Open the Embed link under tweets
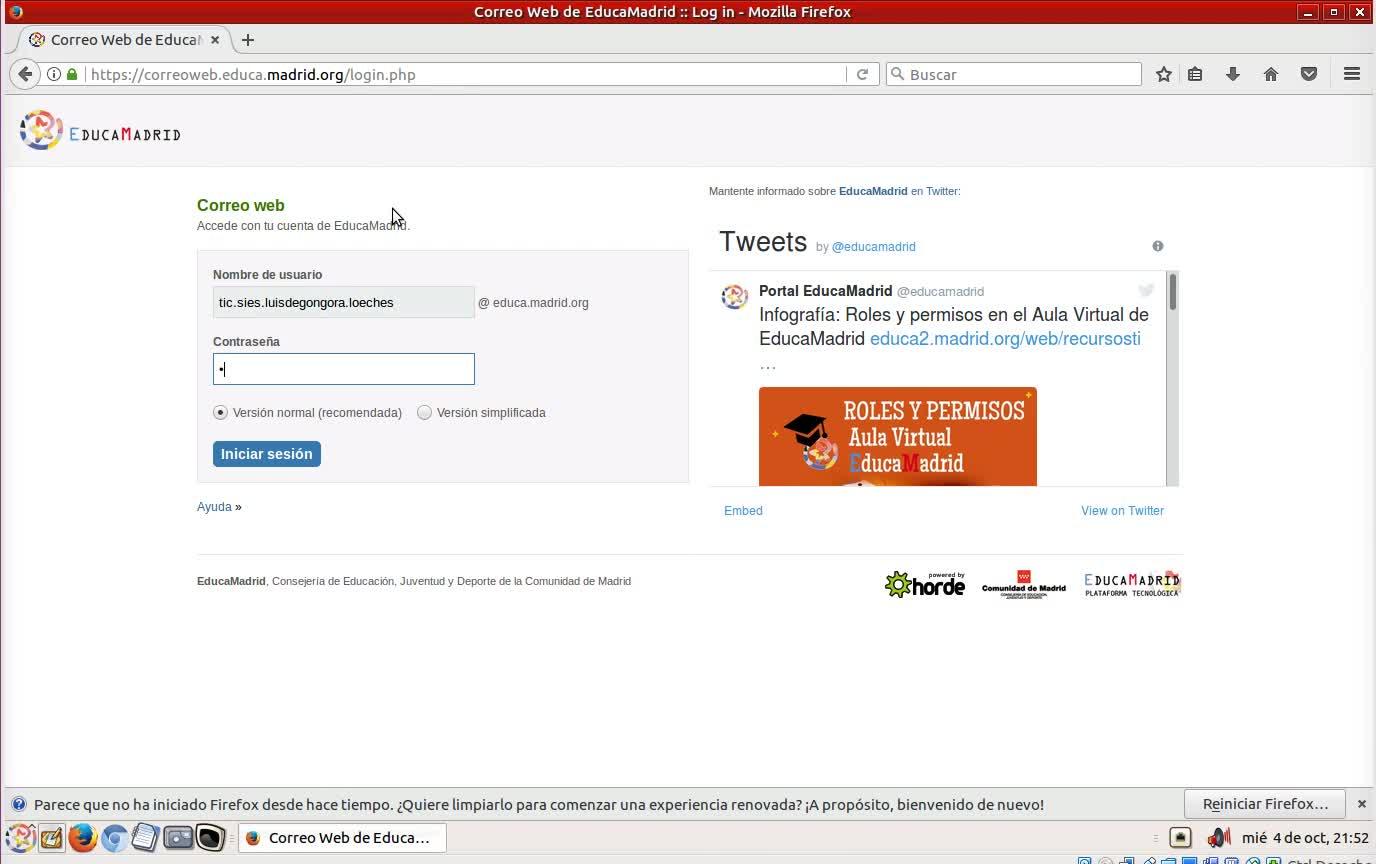The image size is (1376, 864). pos(743,511)
